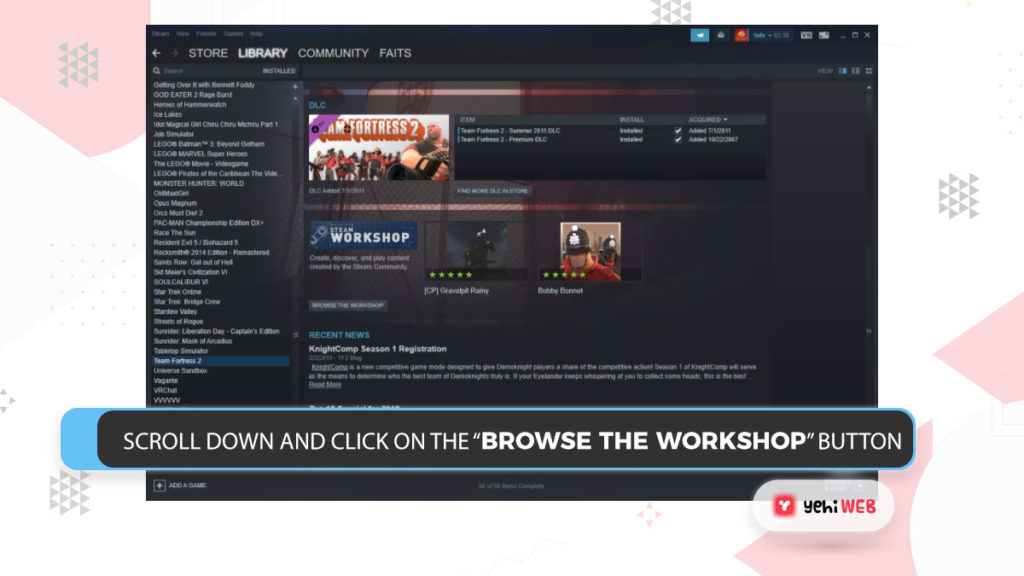This screenshot has width=1024, height=576.
Task: Click the back arrow navigation icon
Action: click(x=156, y=53)
